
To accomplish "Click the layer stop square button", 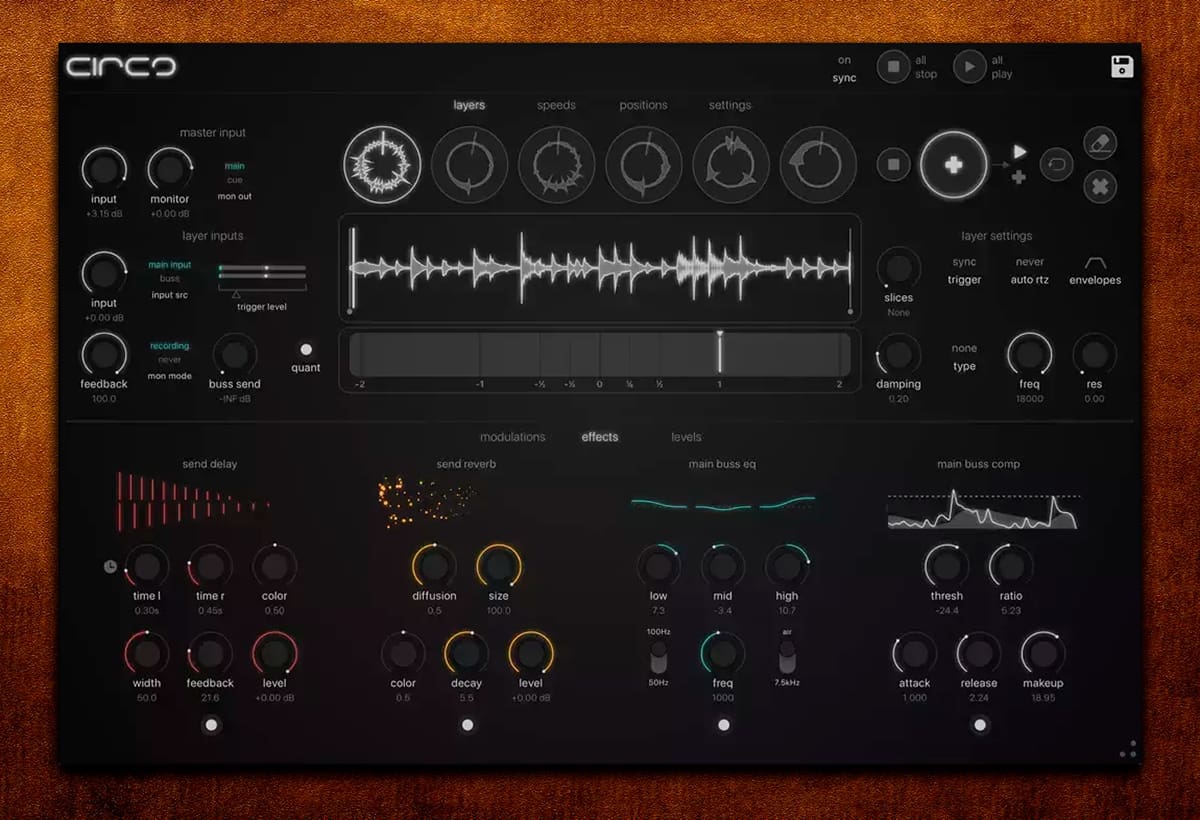I will [x=893, y=165].
